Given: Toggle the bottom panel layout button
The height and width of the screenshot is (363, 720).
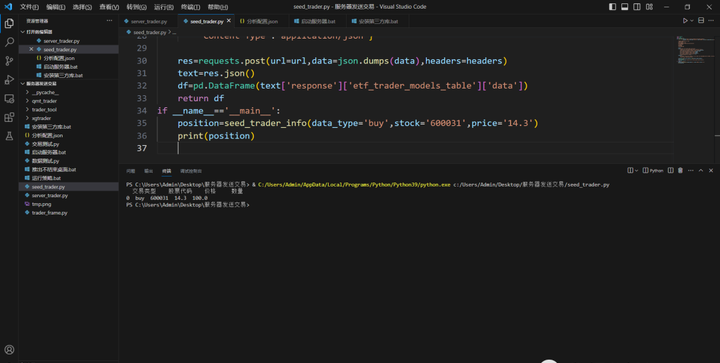Looking at the screenshot, I should click(x=624, y=7).
